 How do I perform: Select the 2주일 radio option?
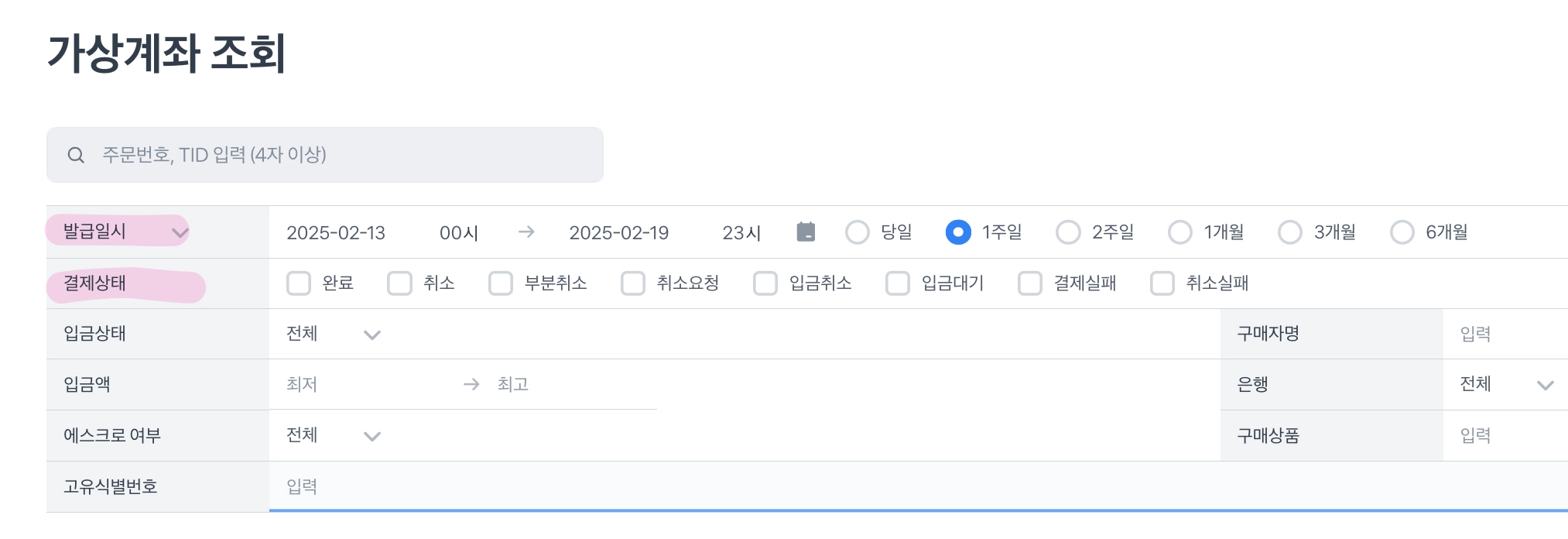point(1068,232)
